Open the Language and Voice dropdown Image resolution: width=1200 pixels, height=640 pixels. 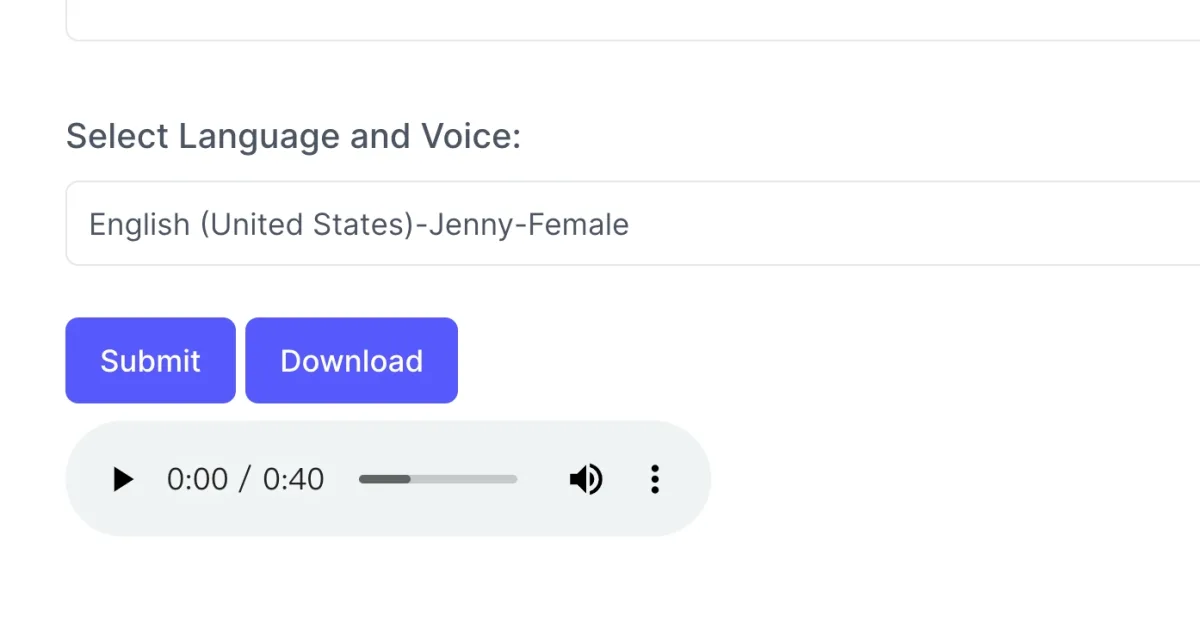(x=632, y=224)
